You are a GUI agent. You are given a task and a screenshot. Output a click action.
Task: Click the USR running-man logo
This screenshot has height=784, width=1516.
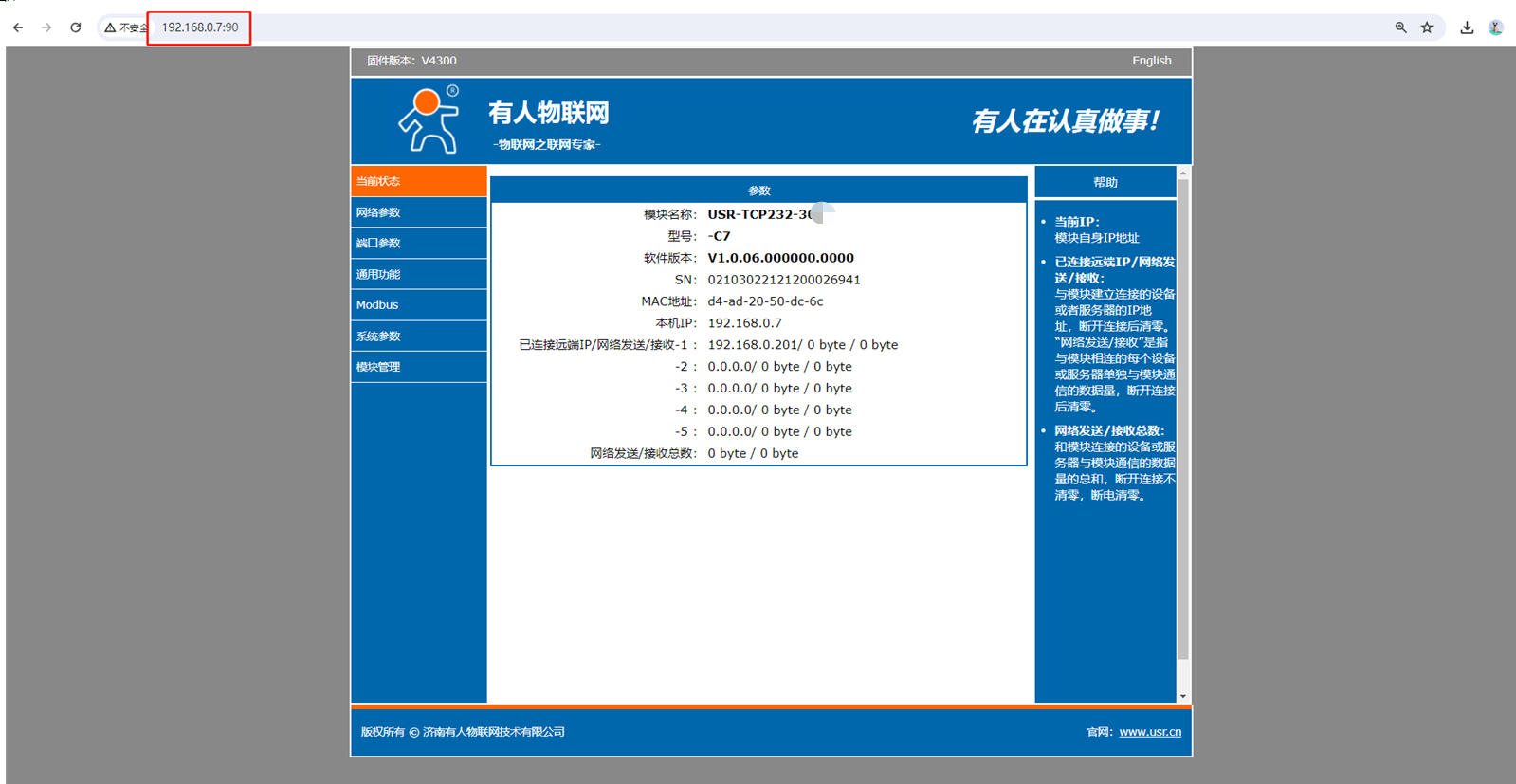429,119
